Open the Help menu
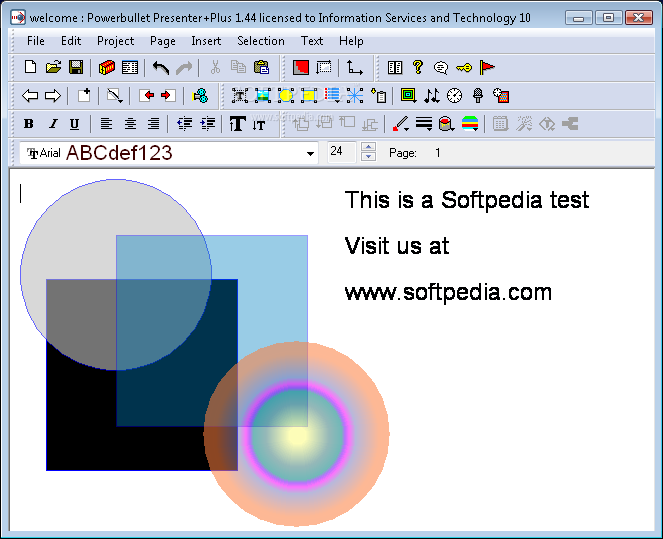663x539 pixels. [x=351, y=41]
